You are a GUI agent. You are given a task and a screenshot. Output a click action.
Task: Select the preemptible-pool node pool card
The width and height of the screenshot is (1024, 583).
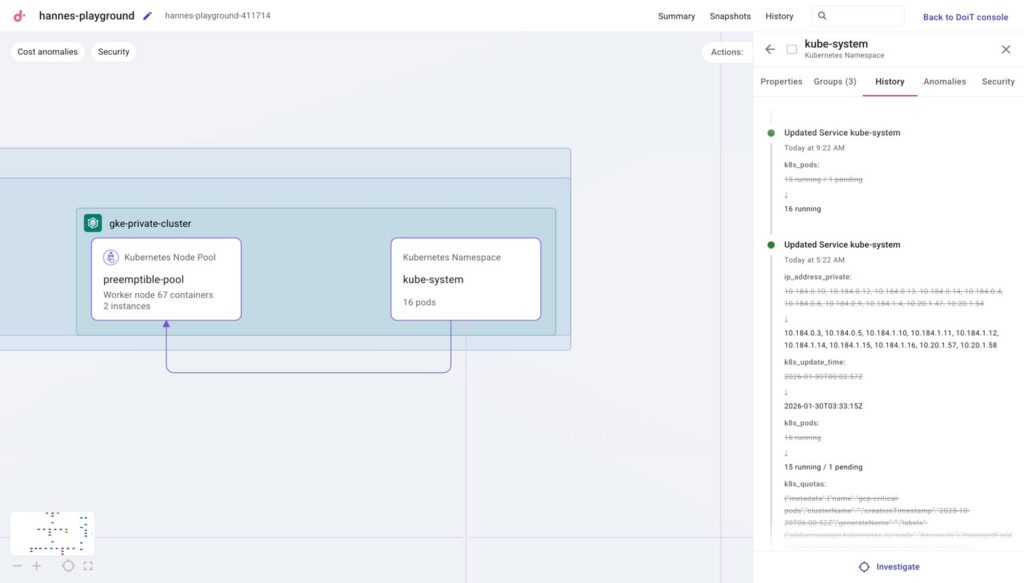pos(166,279)
